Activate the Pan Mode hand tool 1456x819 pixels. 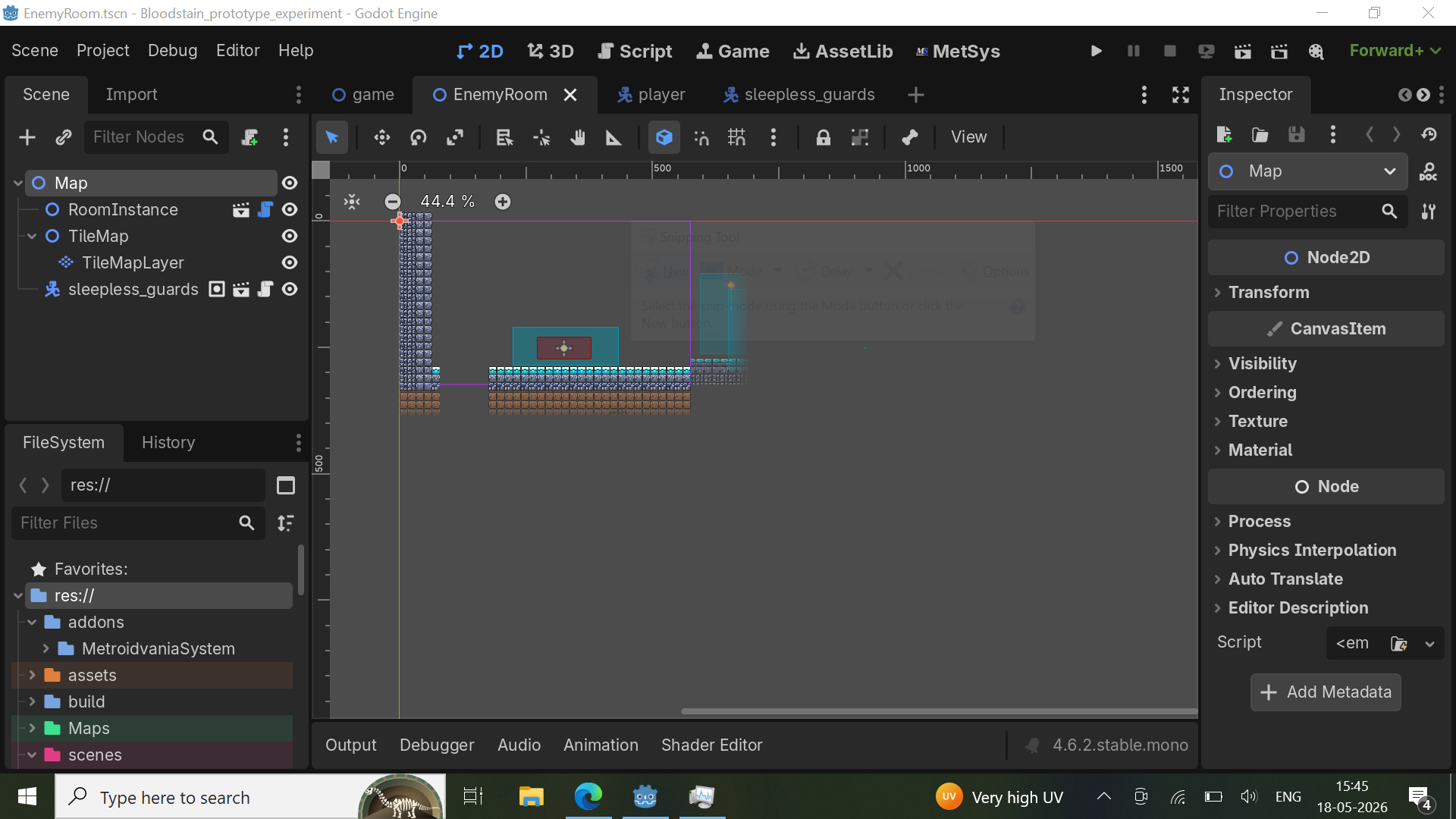[x=578, y=137]
